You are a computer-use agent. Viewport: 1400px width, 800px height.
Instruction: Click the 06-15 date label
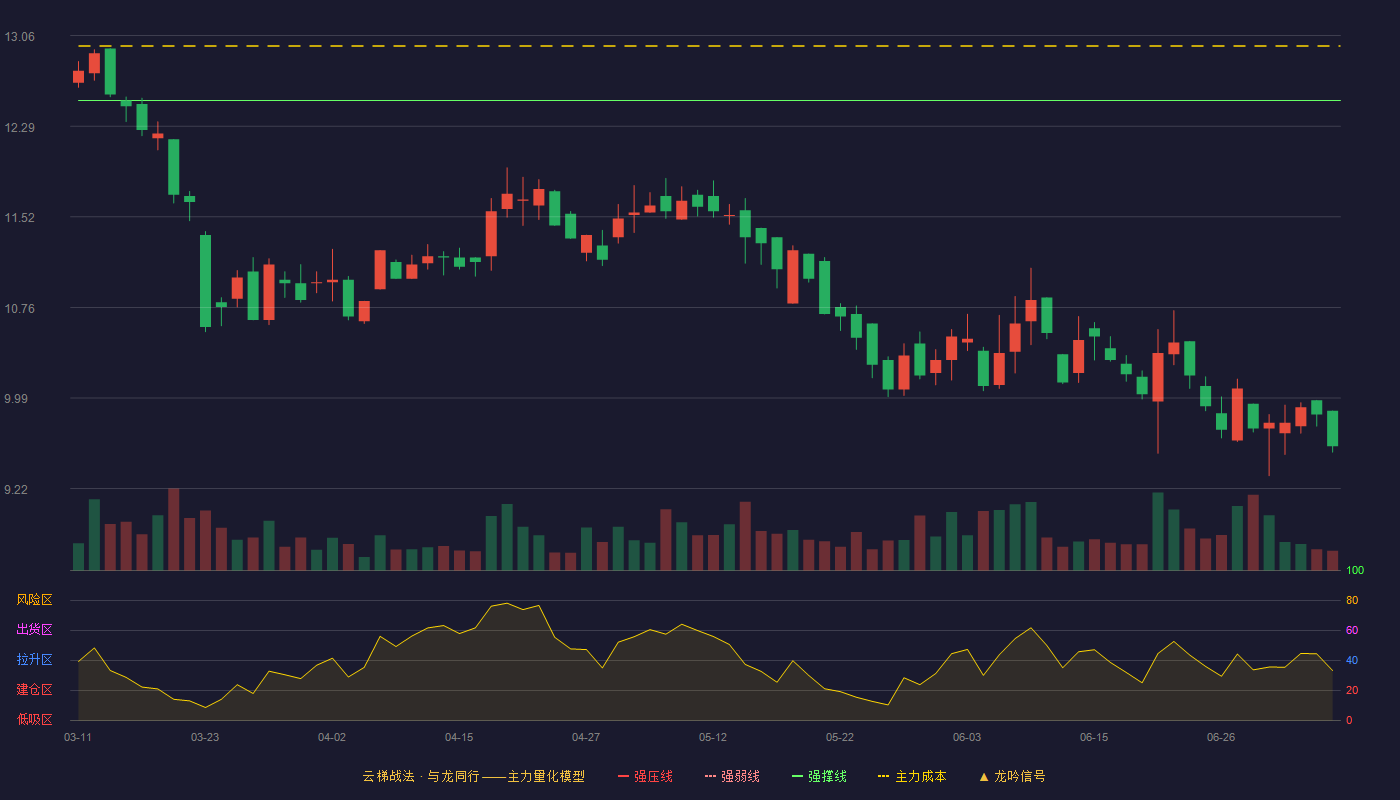(x=1094, y=737)
